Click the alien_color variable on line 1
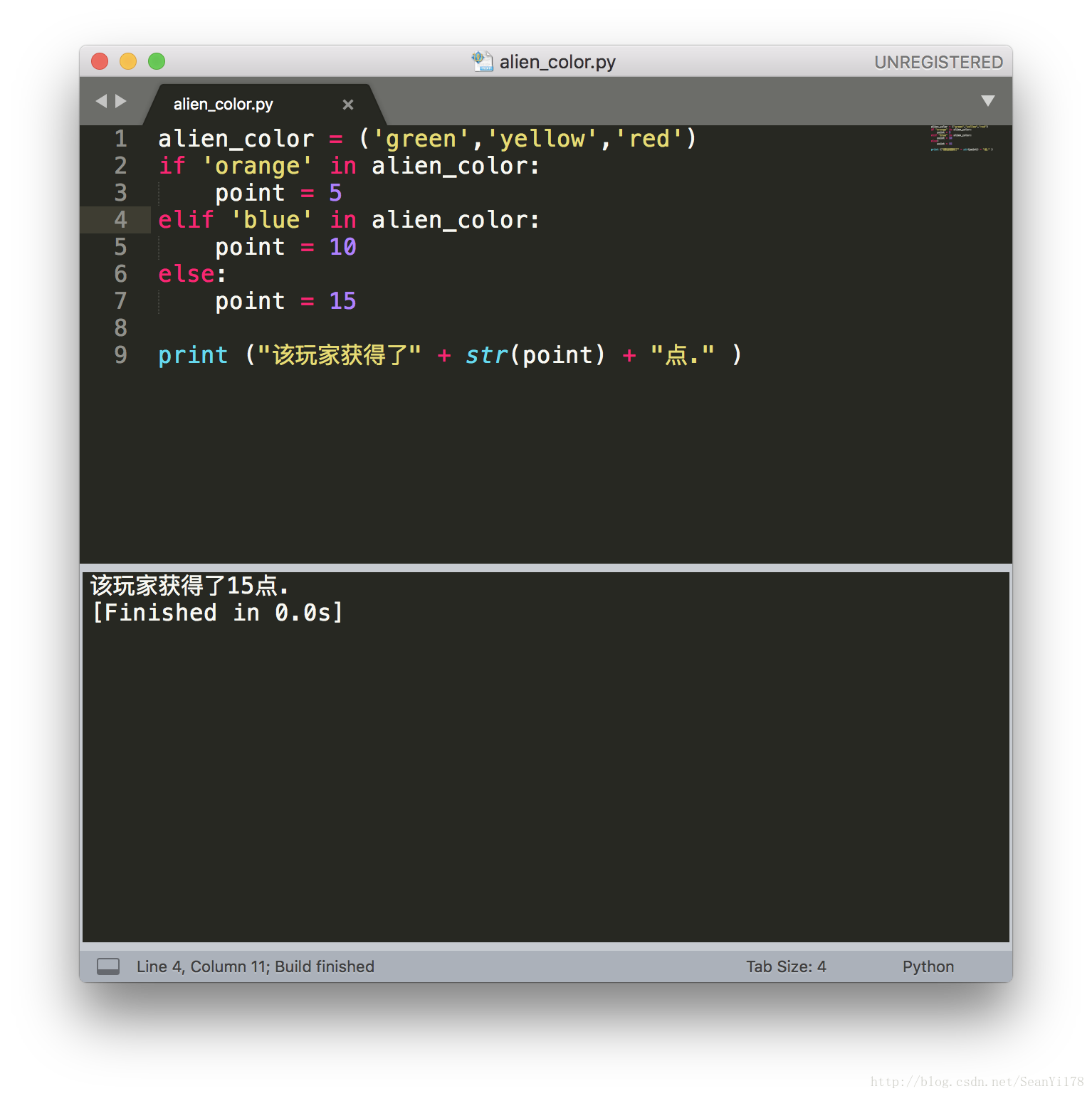The width and height of the screenshot is (1092, 1096). [x=236, y=139]
